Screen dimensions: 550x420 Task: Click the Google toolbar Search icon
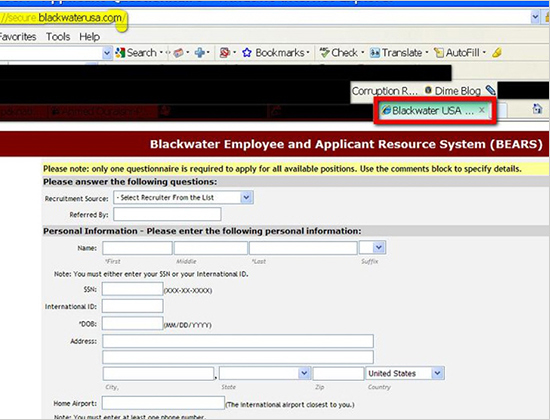point(120,53)
